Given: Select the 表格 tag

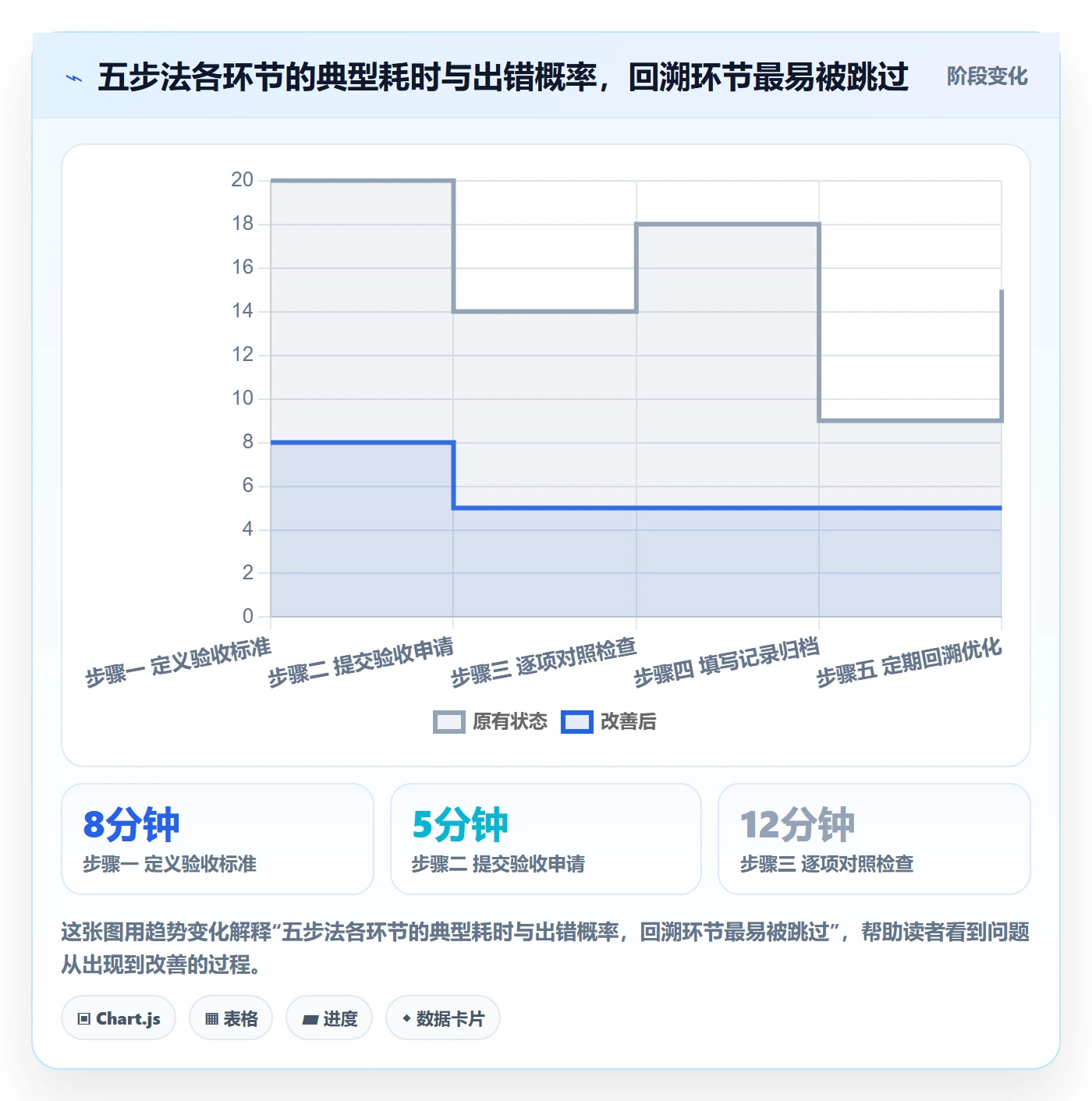Looking at the screenshot, I should click(231, 1018).
